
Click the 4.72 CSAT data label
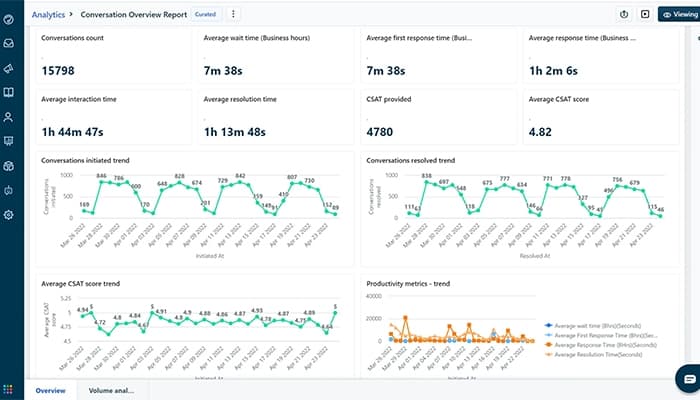(x=100, y=322)
